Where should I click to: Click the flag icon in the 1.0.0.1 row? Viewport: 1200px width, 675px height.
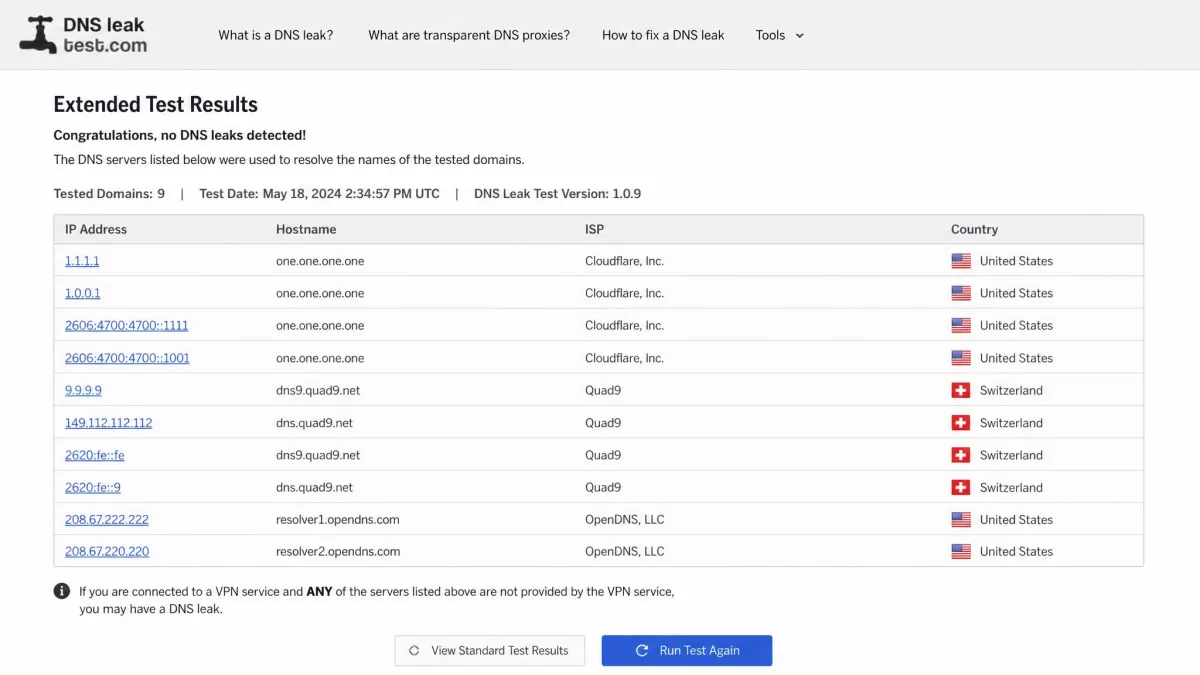coord(961,293)
